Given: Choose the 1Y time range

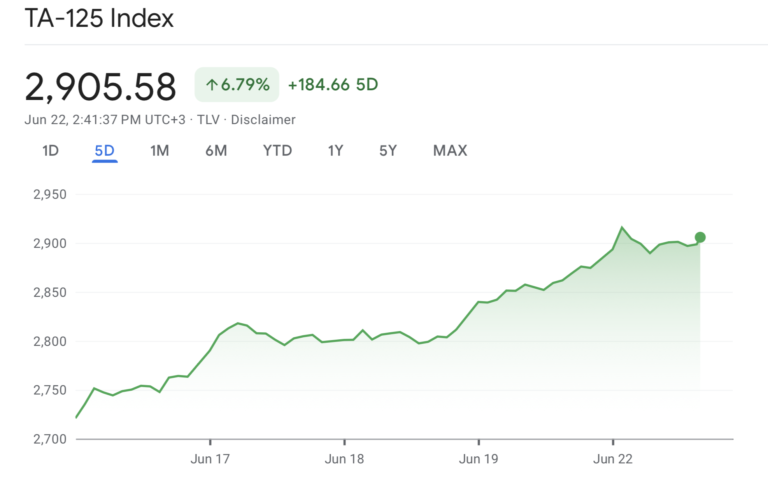Looking at the screenshot, I should click(336, 150).
